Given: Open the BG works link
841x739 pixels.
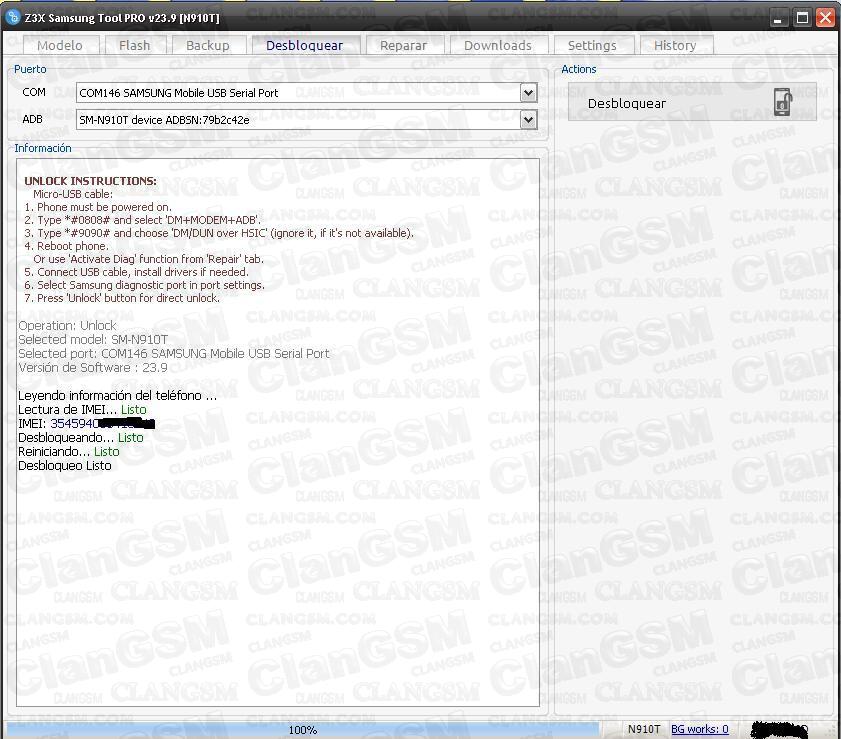Looking at the screenshot, I should (699, 729).
